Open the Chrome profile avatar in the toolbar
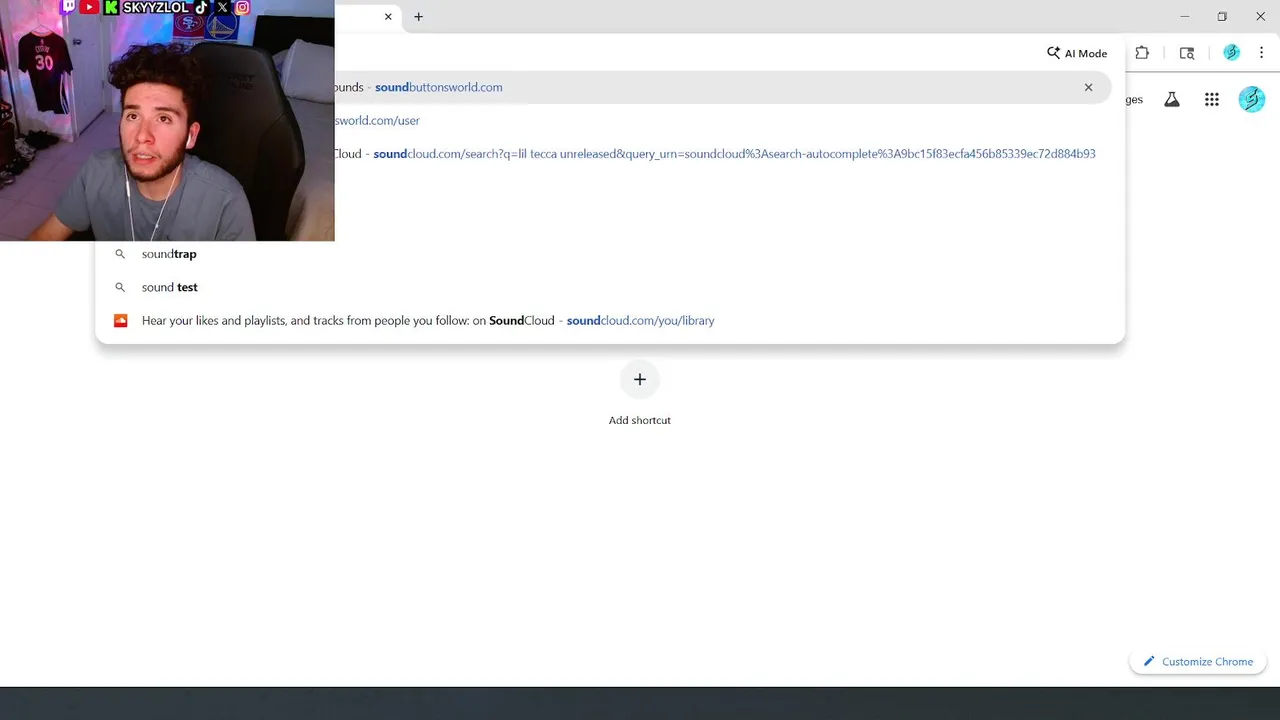The height and width of the screenshot is (720, 1280). click(1231, 53)
